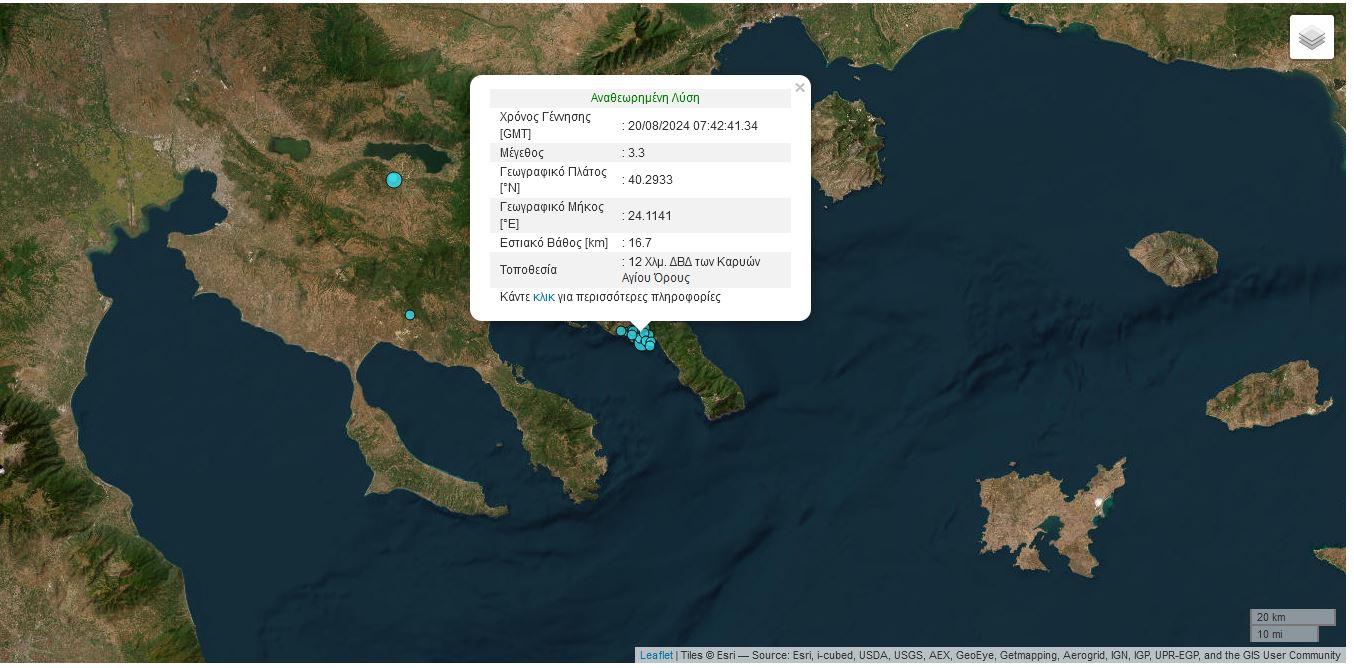Open the Leaflet attribution link

click(x=656, y=655)
